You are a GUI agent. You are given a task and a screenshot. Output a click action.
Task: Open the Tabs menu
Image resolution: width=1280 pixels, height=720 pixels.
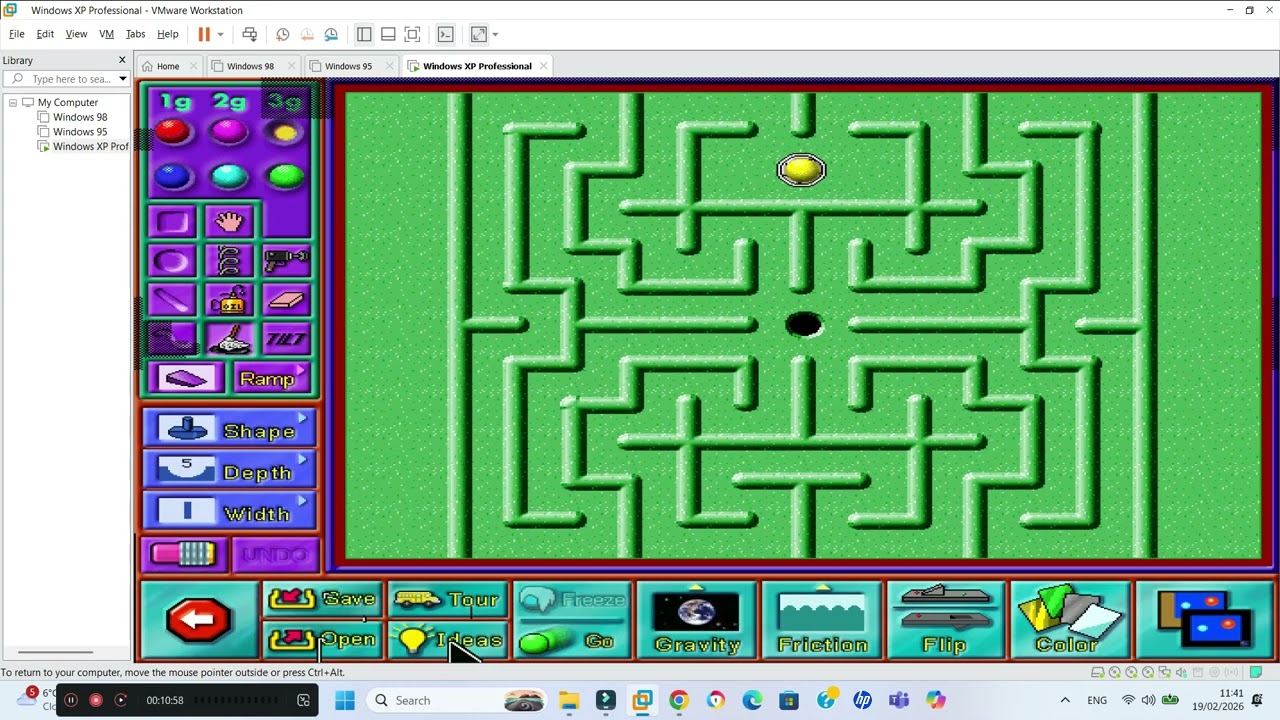pyautogui.click(x=135, y=34)
